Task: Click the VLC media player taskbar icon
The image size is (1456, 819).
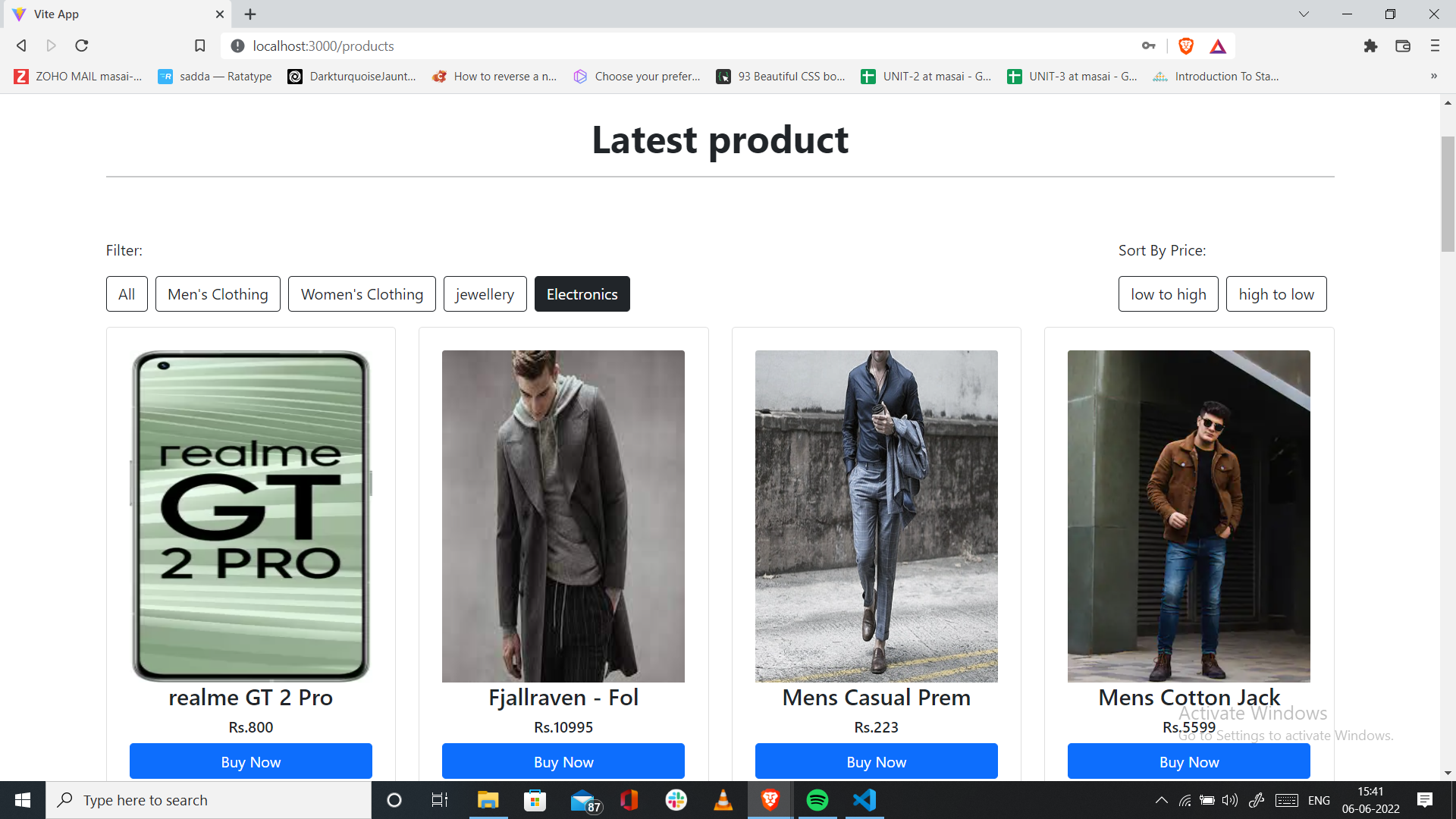Action: tap(723, 799)
